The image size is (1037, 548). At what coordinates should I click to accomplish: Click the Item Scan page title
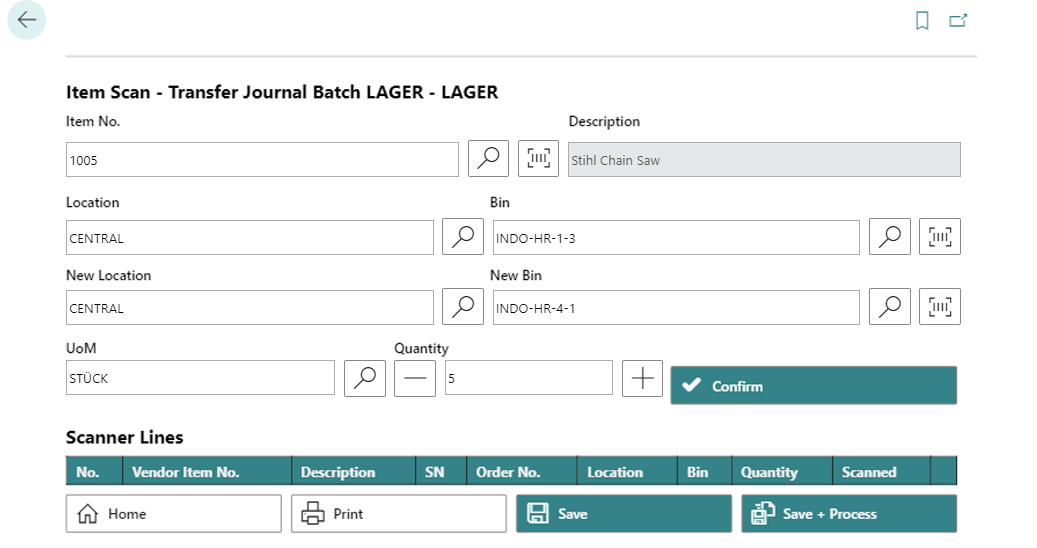click(282, 92)
